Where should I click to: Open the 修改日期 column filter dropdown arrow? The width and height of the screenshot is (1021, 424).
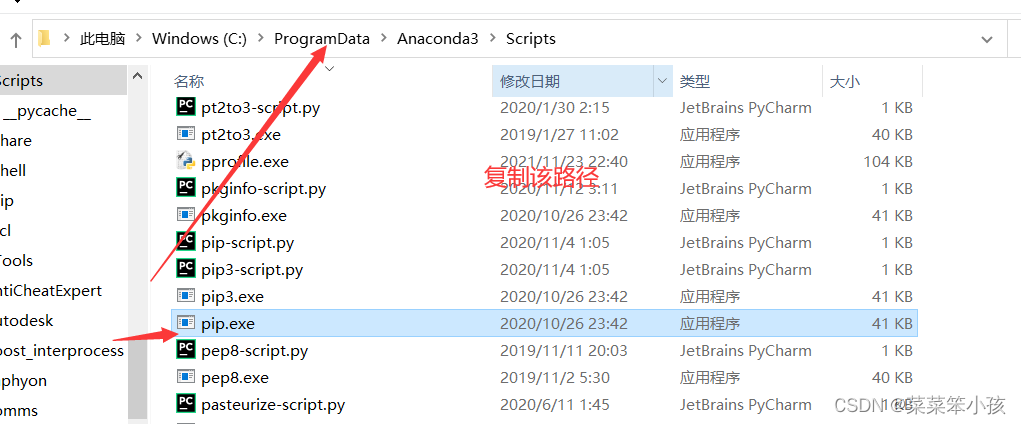point(663,81)
